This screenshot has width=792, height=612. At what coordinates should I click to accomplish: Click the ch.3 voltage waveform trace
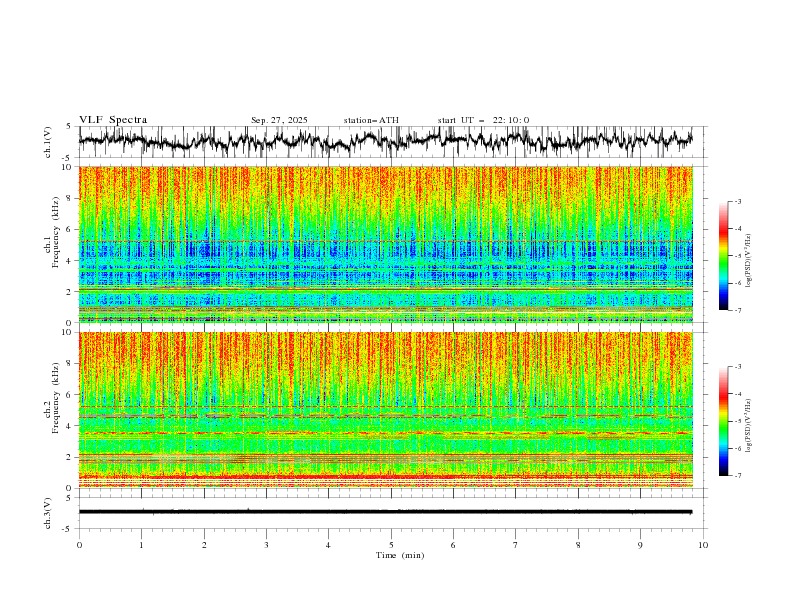click(x=385, y=512)
